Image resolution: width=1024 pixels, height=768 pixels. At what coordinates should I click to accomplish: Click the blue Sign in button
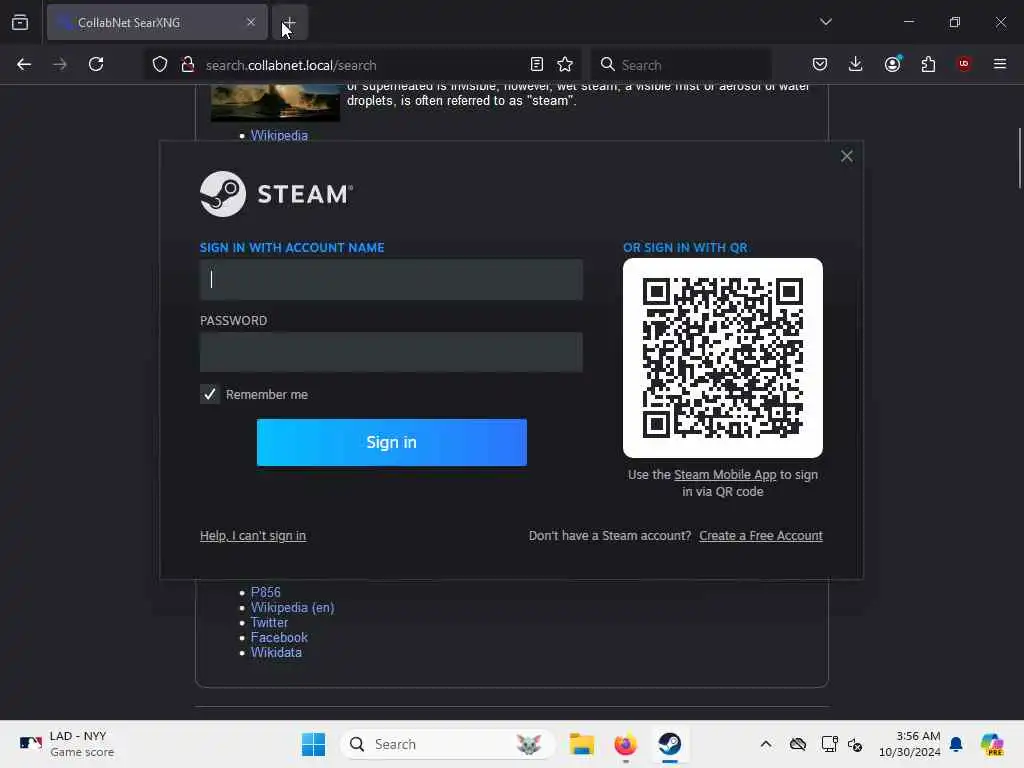tap(392, 442)
